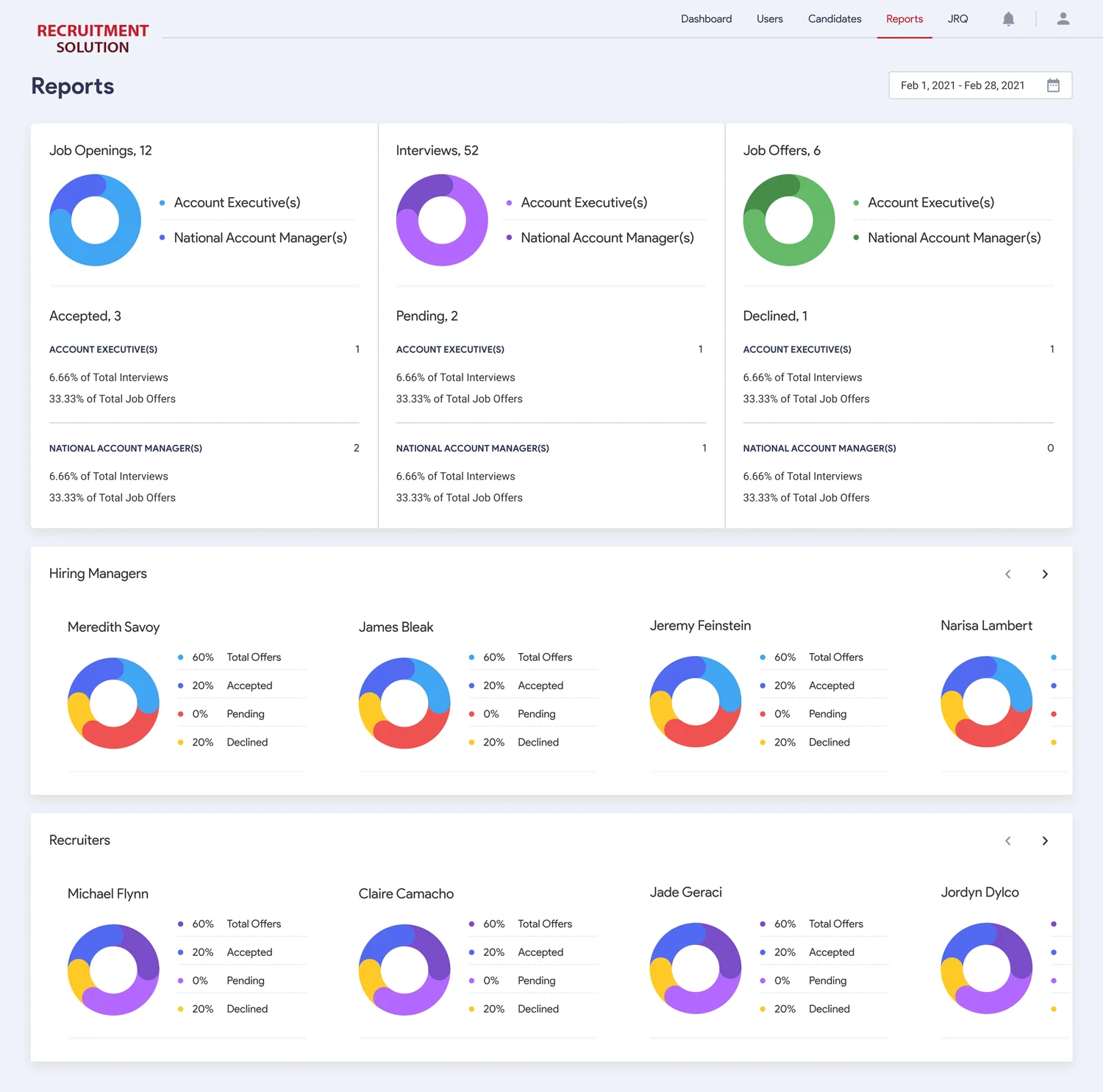Screen dimensions: 1103x1092
Task: Select Total Offers legend for Michael Flynn
Action: click(x=229, y=924)
